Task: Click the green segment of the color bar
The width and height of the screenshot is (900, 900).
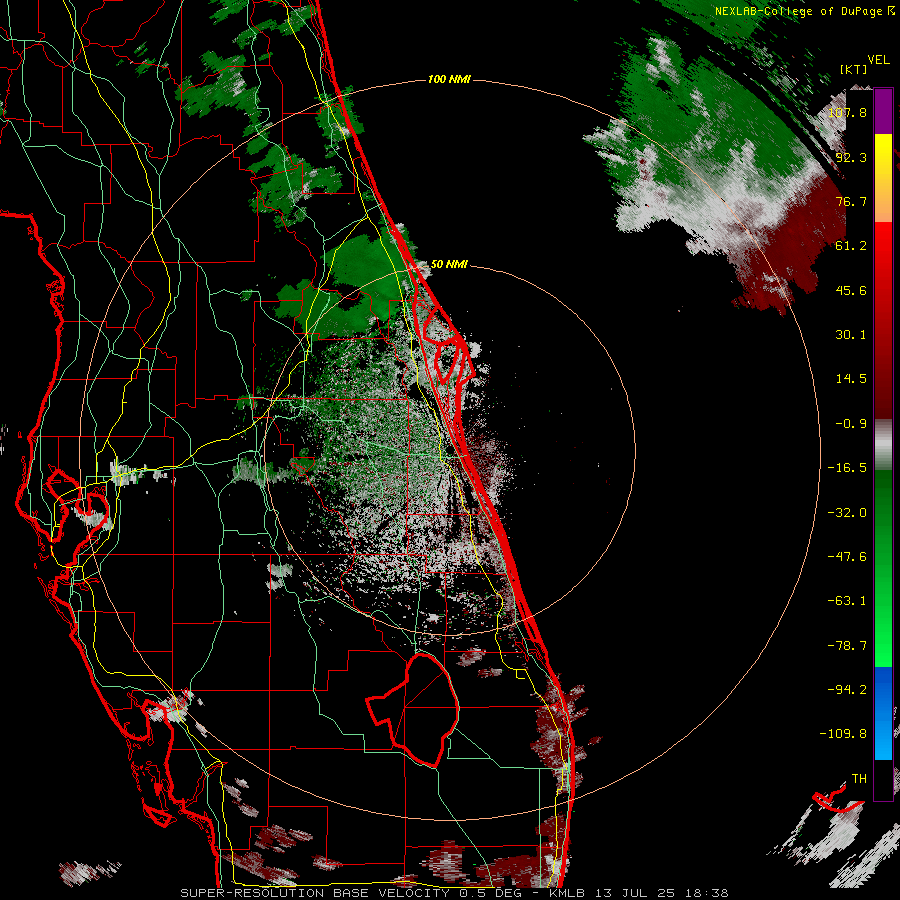Action: 883,568
